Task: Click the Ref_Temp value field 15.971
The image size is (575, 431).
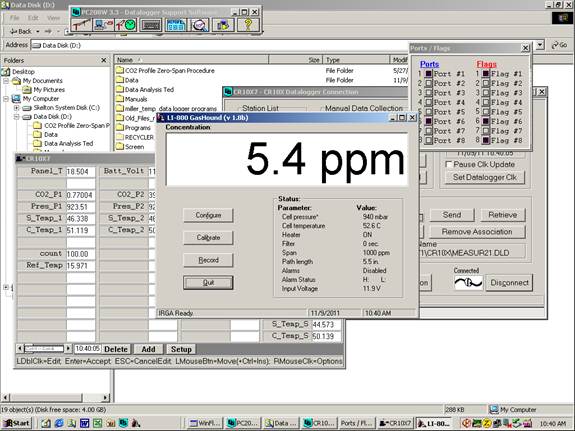Action: pyautogui.click(x=80, y=266)
